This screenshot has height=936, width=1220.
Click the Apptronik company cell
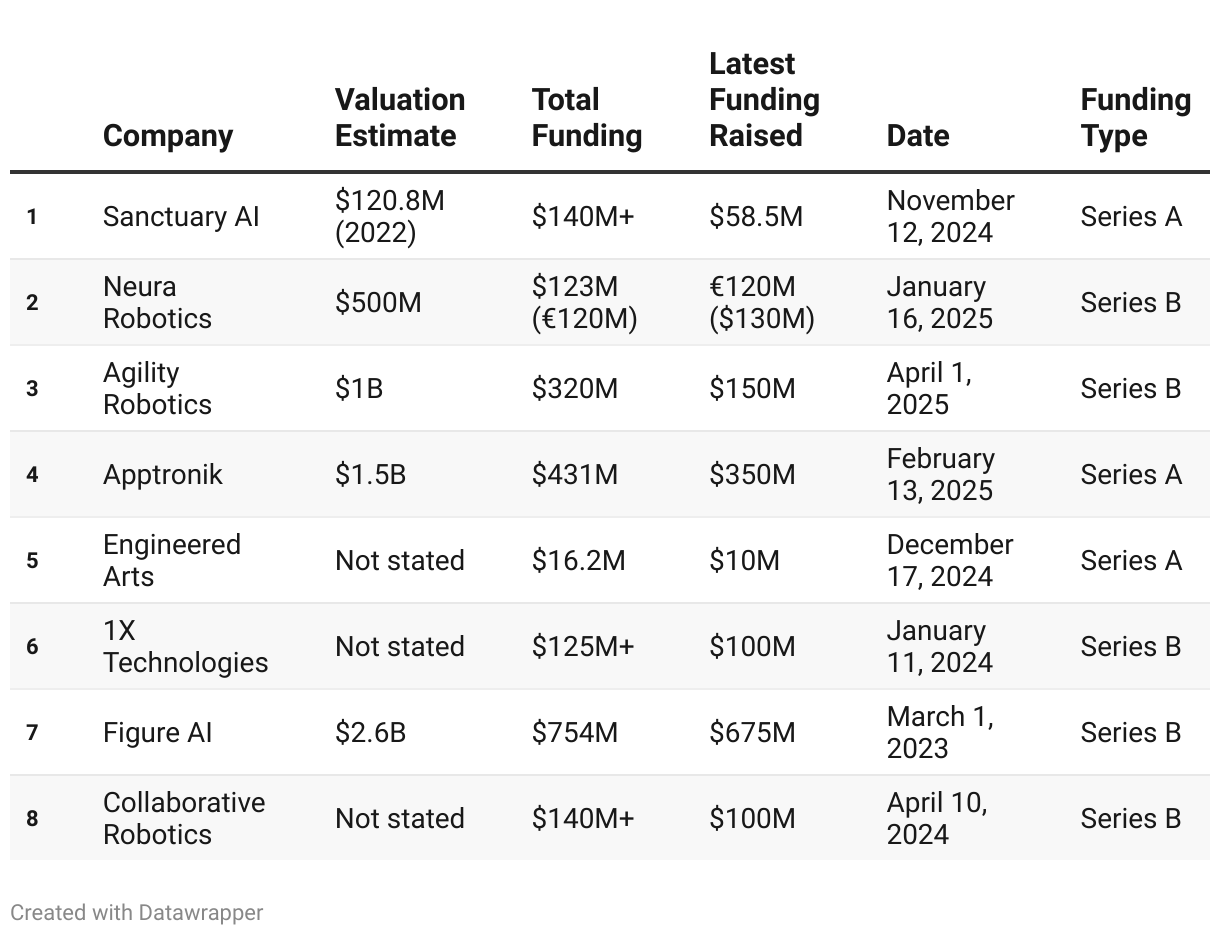(x=163, y=474)
